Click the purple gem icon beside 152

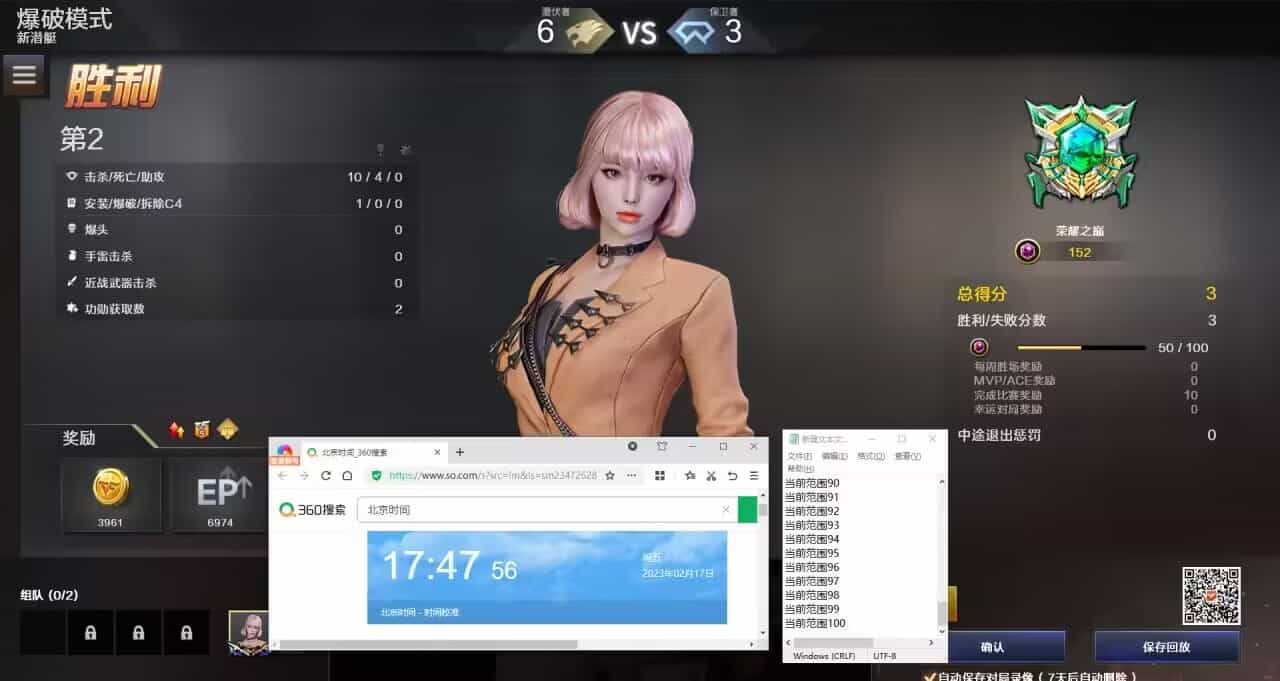click(1027, 252)
